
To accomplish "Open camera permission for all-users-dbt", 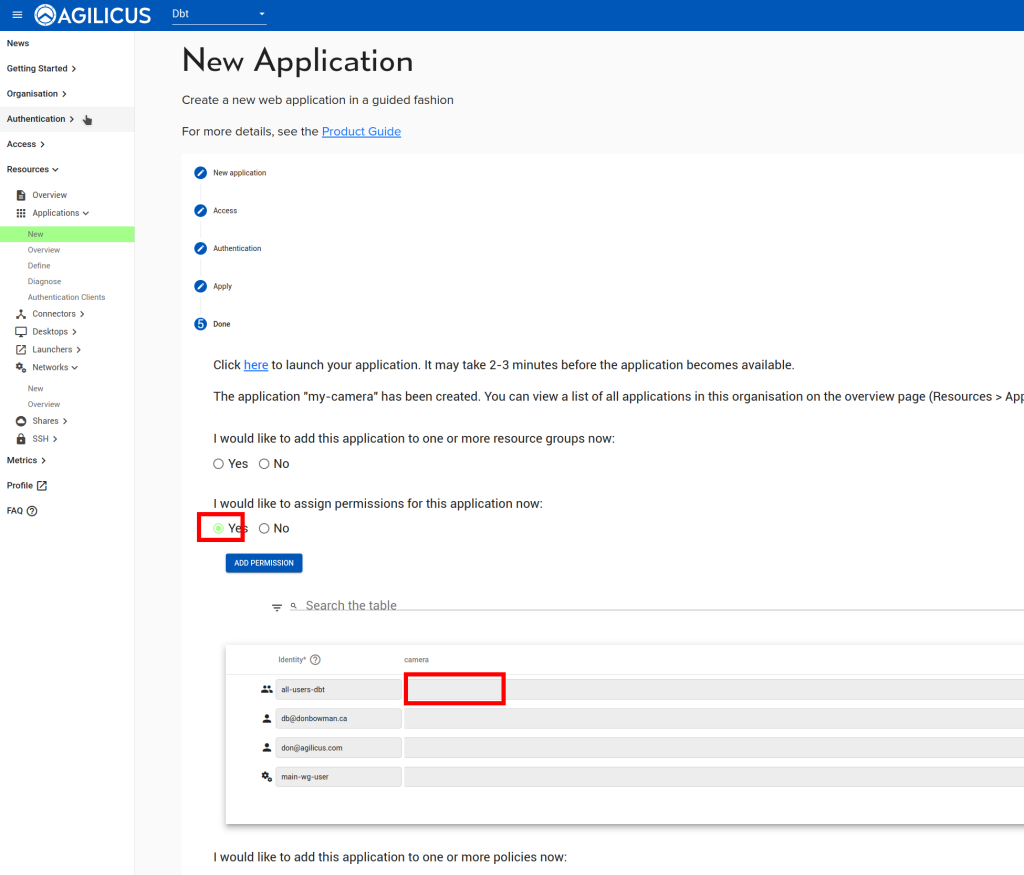I will (714, 690).
